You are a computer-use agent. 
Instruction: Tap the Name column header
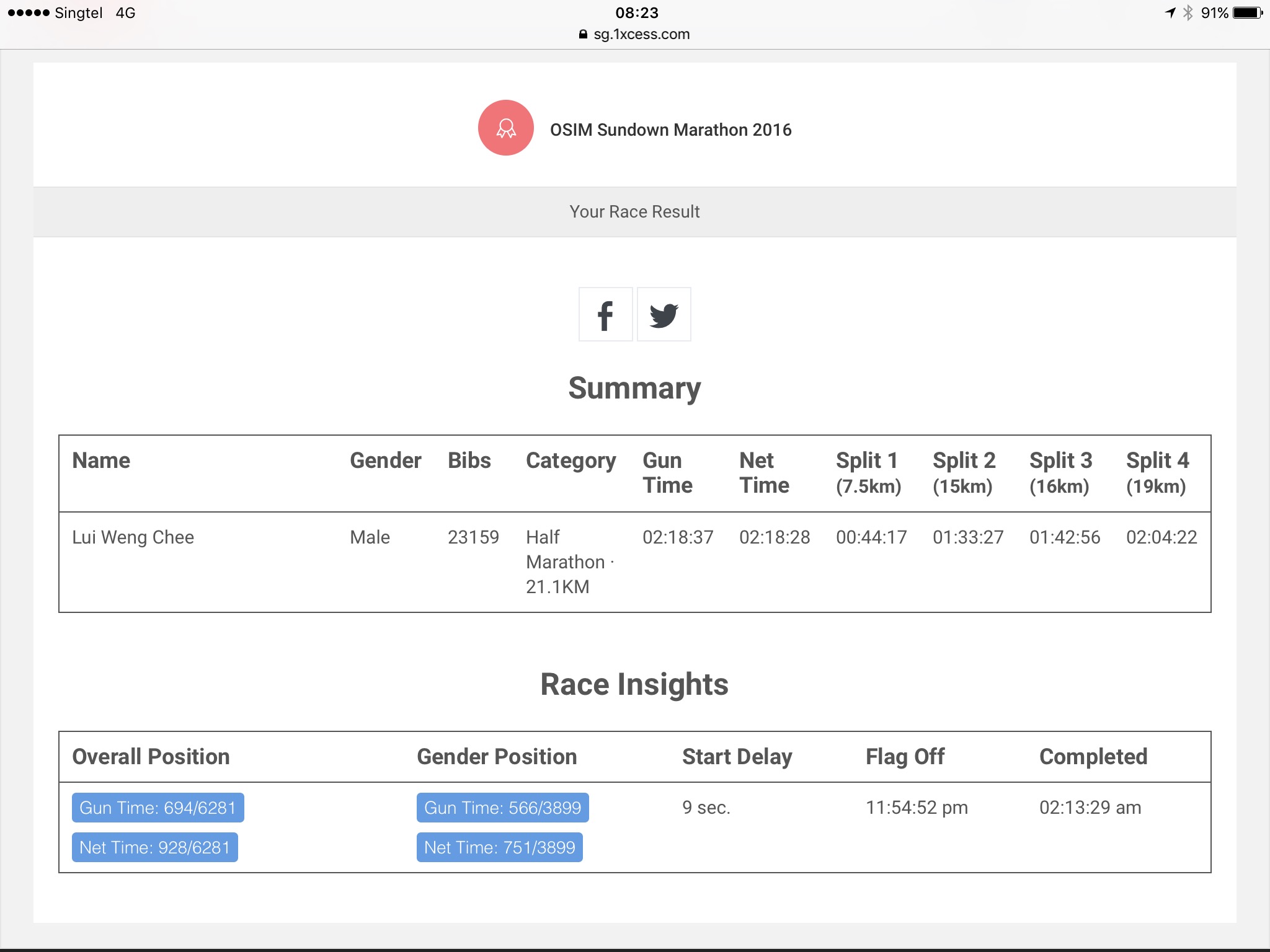pos(101,461)
